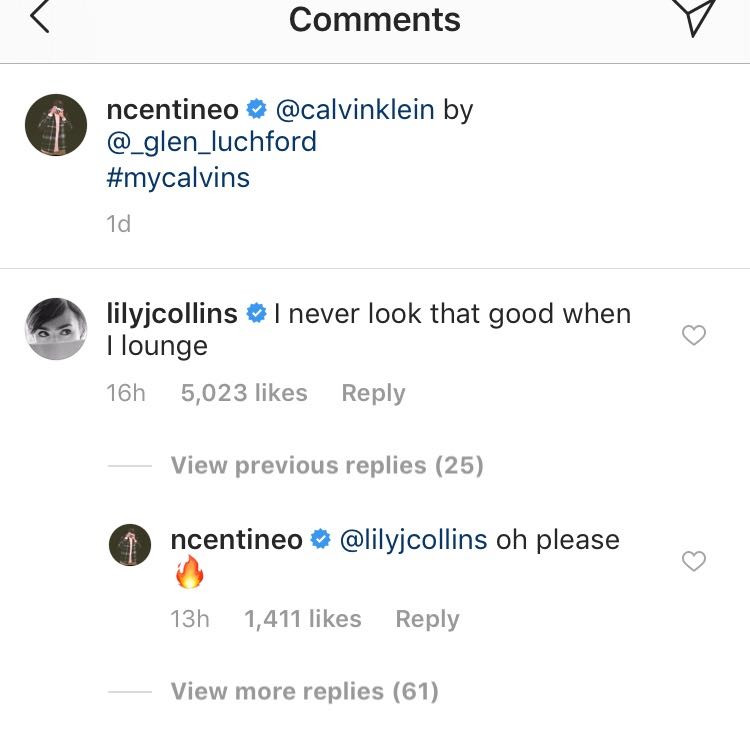View the 5,023 likes list
Viewport: 750px width, 732px height.
click(244, 393)
